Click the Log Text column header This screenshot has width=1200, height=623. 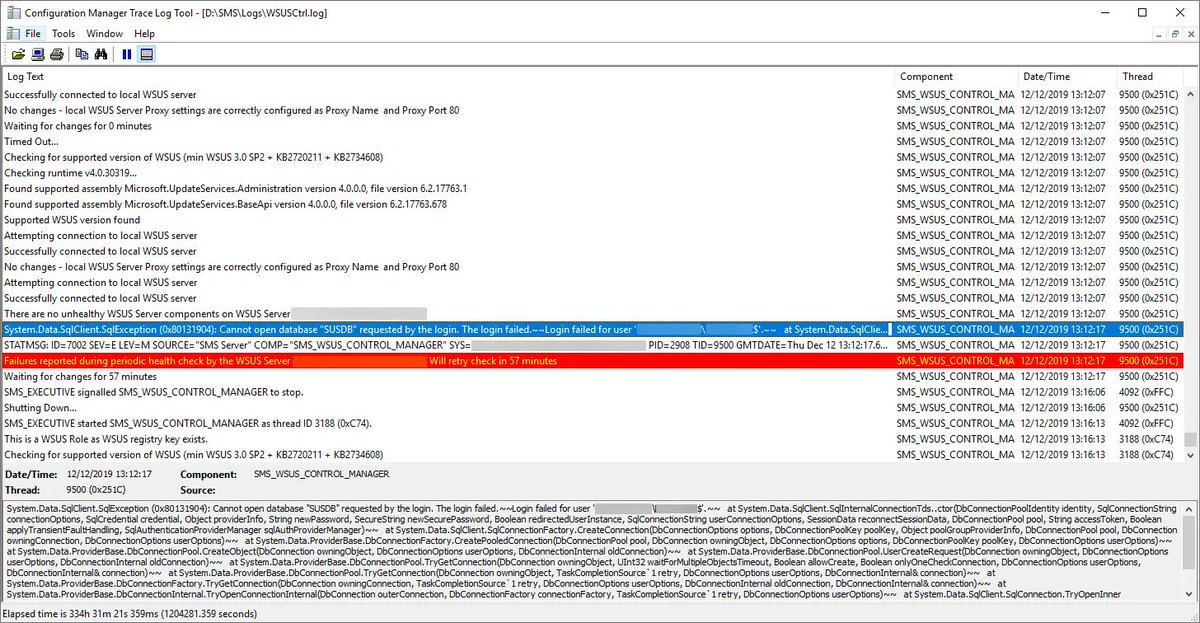[x=447, y=76]
